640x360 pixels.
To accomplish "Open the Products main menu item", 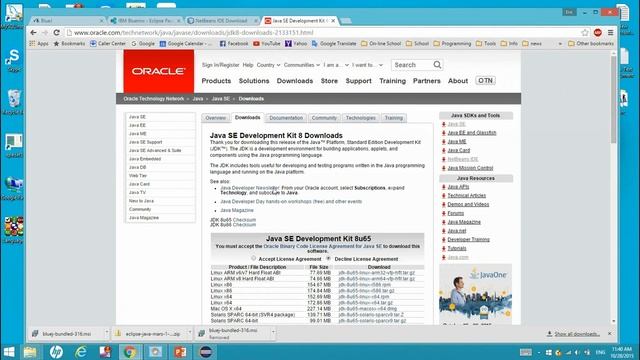I will tap(216, 81).
